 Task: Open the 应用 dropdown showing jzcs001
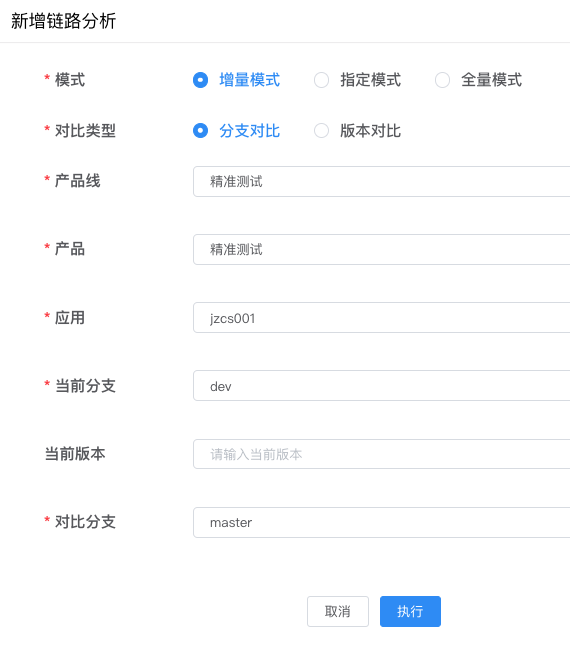[382, 318]
